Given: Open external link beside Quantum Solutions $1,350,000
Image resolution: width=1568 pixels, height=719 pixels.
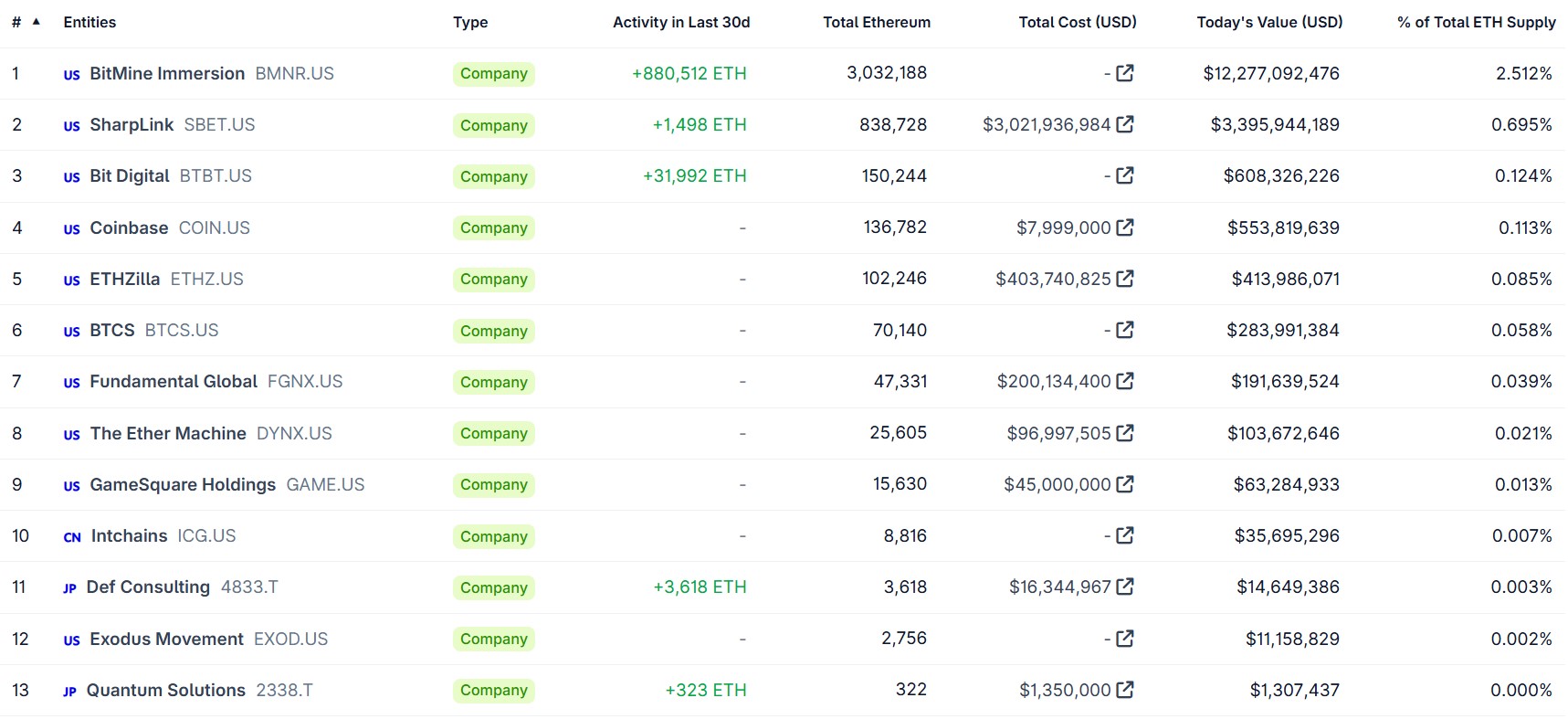Looking at the screenshot, I should point(1125,689).
